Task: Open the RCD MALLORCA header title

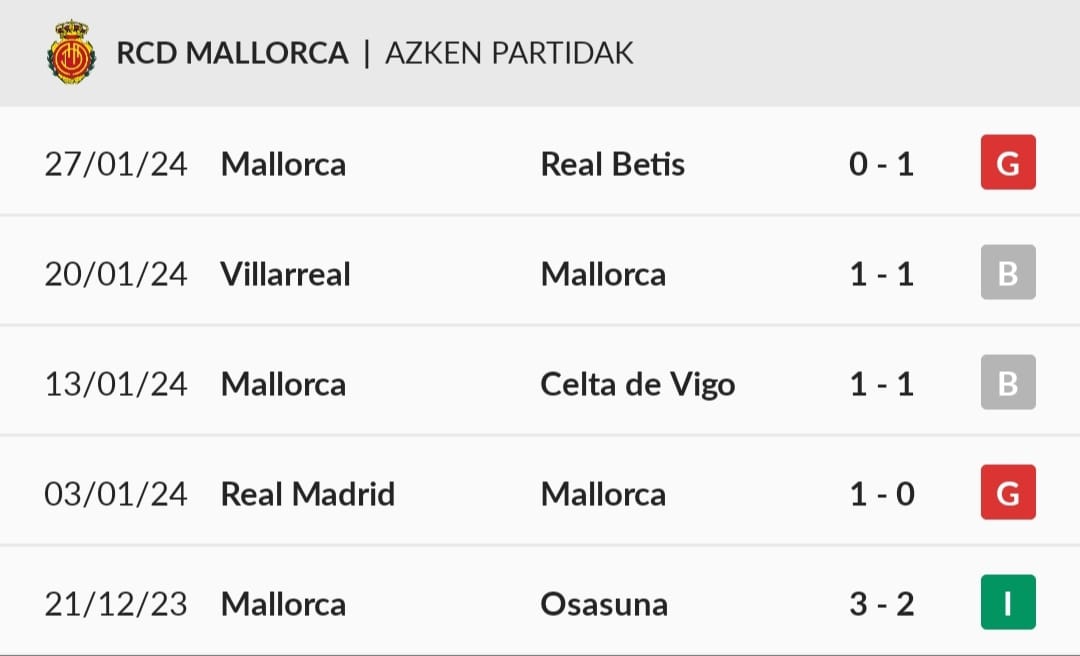Action: coord(232,53)
